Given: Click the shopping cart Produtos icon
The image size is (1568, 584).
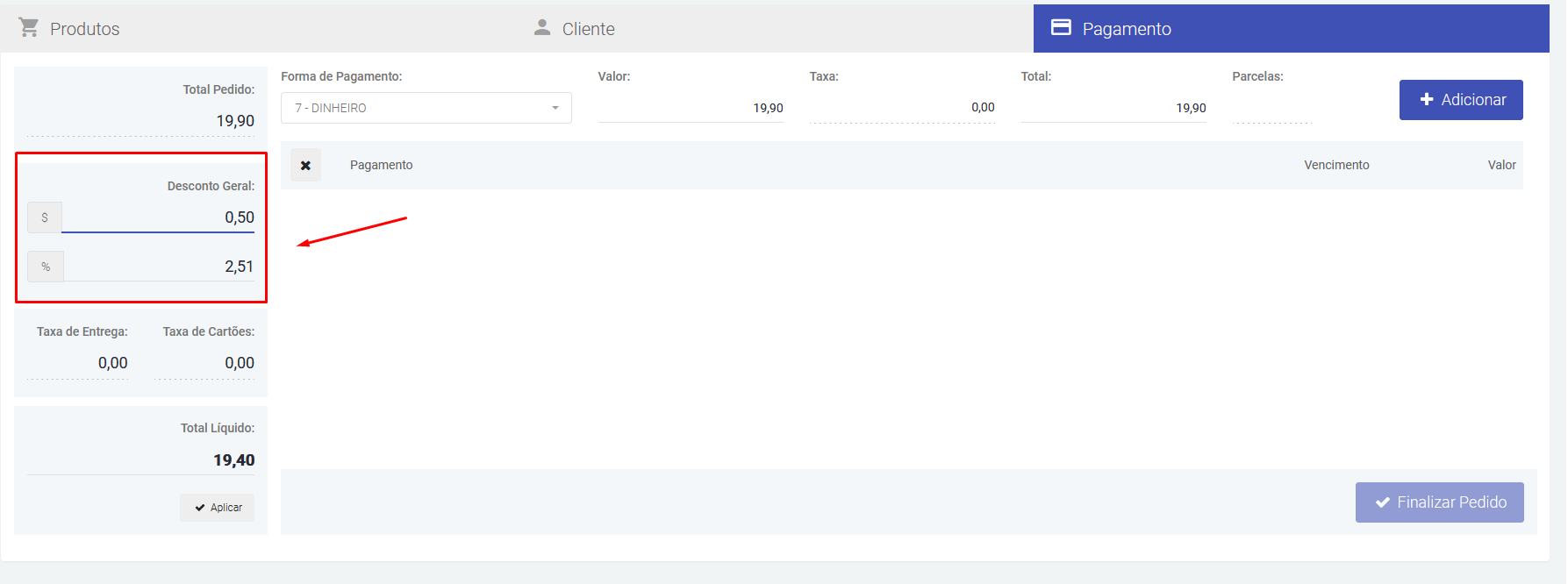Looking at the screenshot, I should [29, 28].
